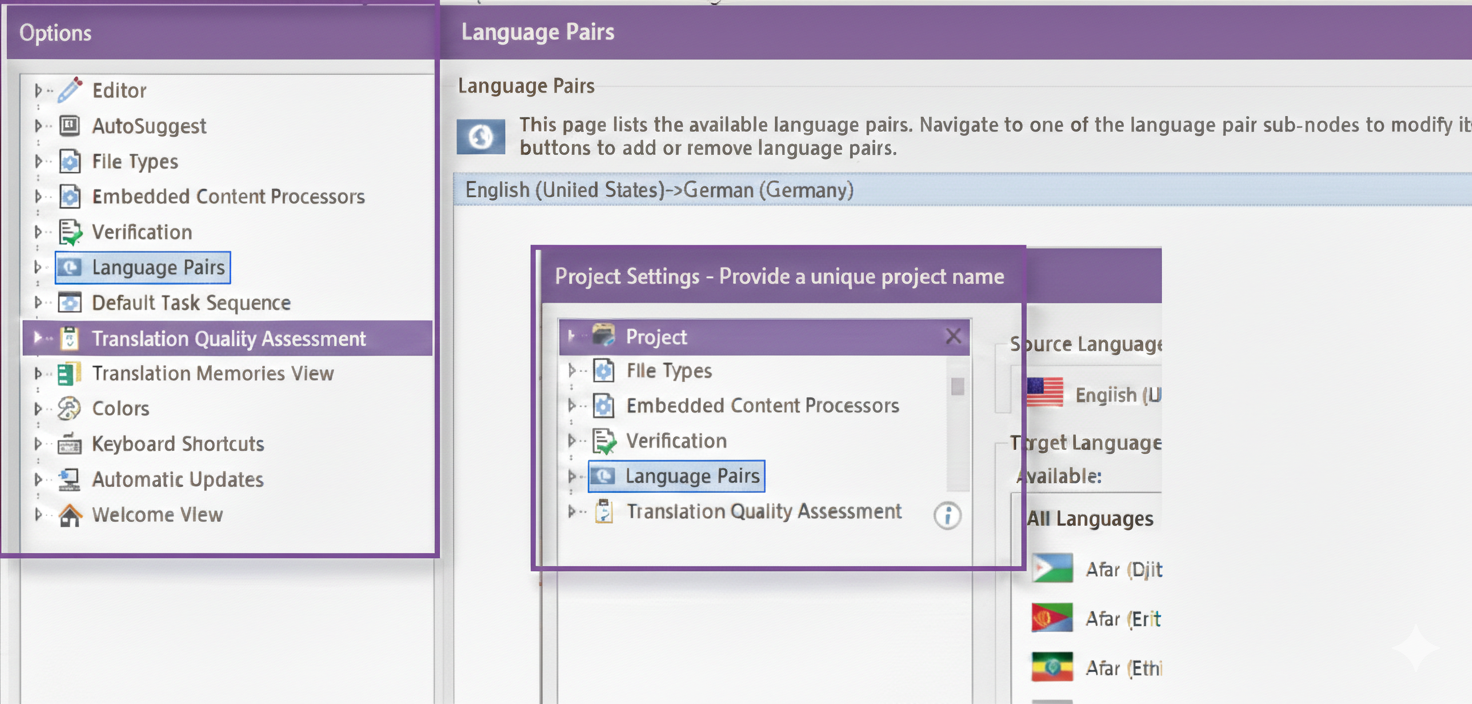Click the AutoSuggest icon in Options tree
This screenshot has width=1472, height=704.
[69, 126]
